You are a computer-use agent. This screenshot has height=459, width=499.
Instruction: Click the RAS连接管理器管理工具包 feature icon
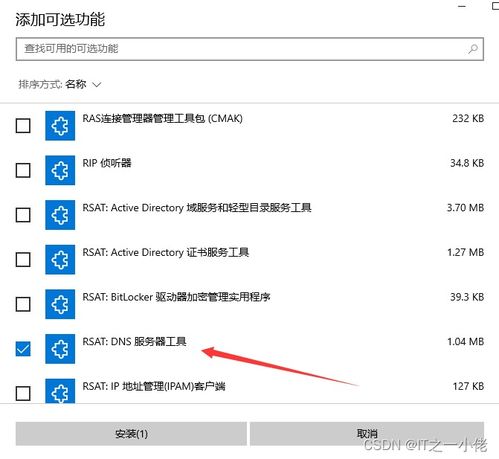[60, 126]
